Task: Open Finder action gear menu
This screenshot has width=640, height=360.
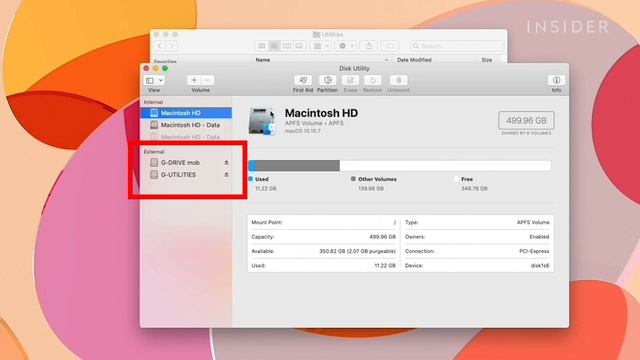Action: 346,46
